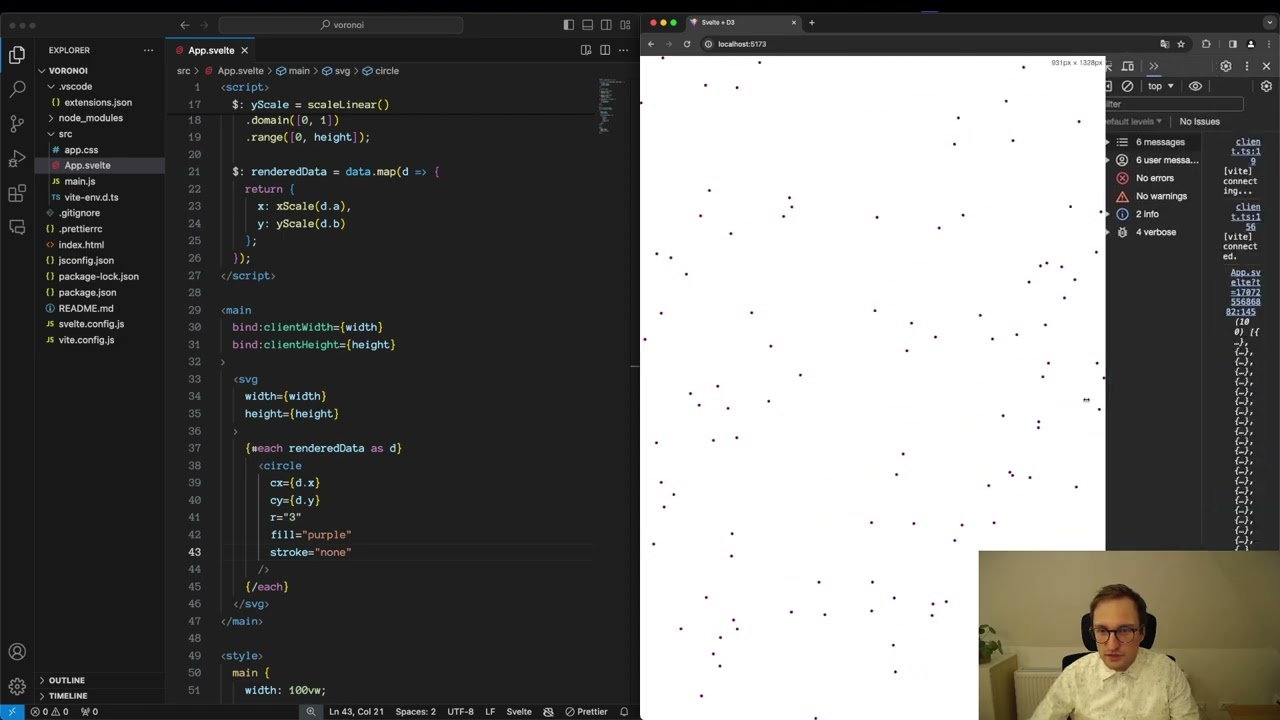Go forward in VS Code navigation history

pos(205,24)
